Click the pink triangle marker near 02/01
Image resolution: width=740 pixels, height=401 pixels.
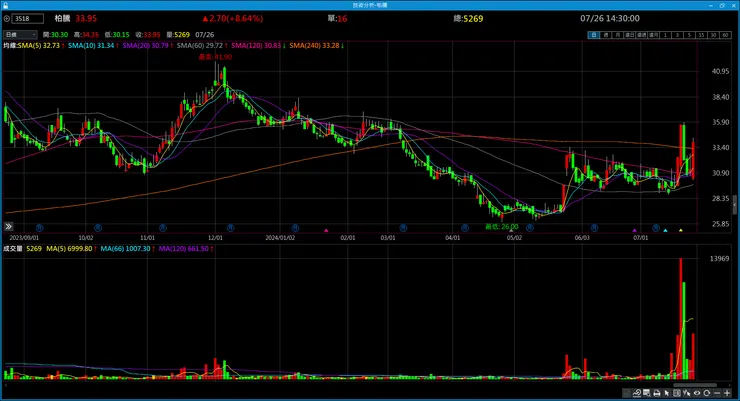[326, 230]
